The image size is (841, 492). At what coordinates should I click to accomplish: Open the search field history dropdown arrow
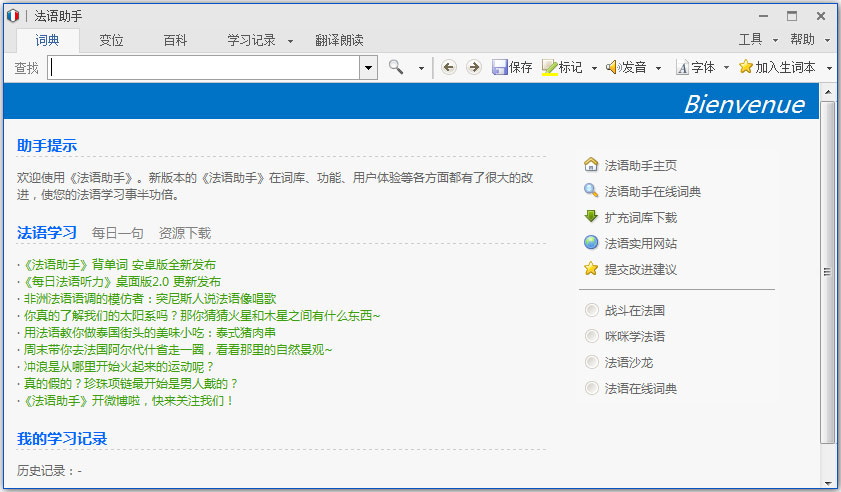tap(368, 67)
